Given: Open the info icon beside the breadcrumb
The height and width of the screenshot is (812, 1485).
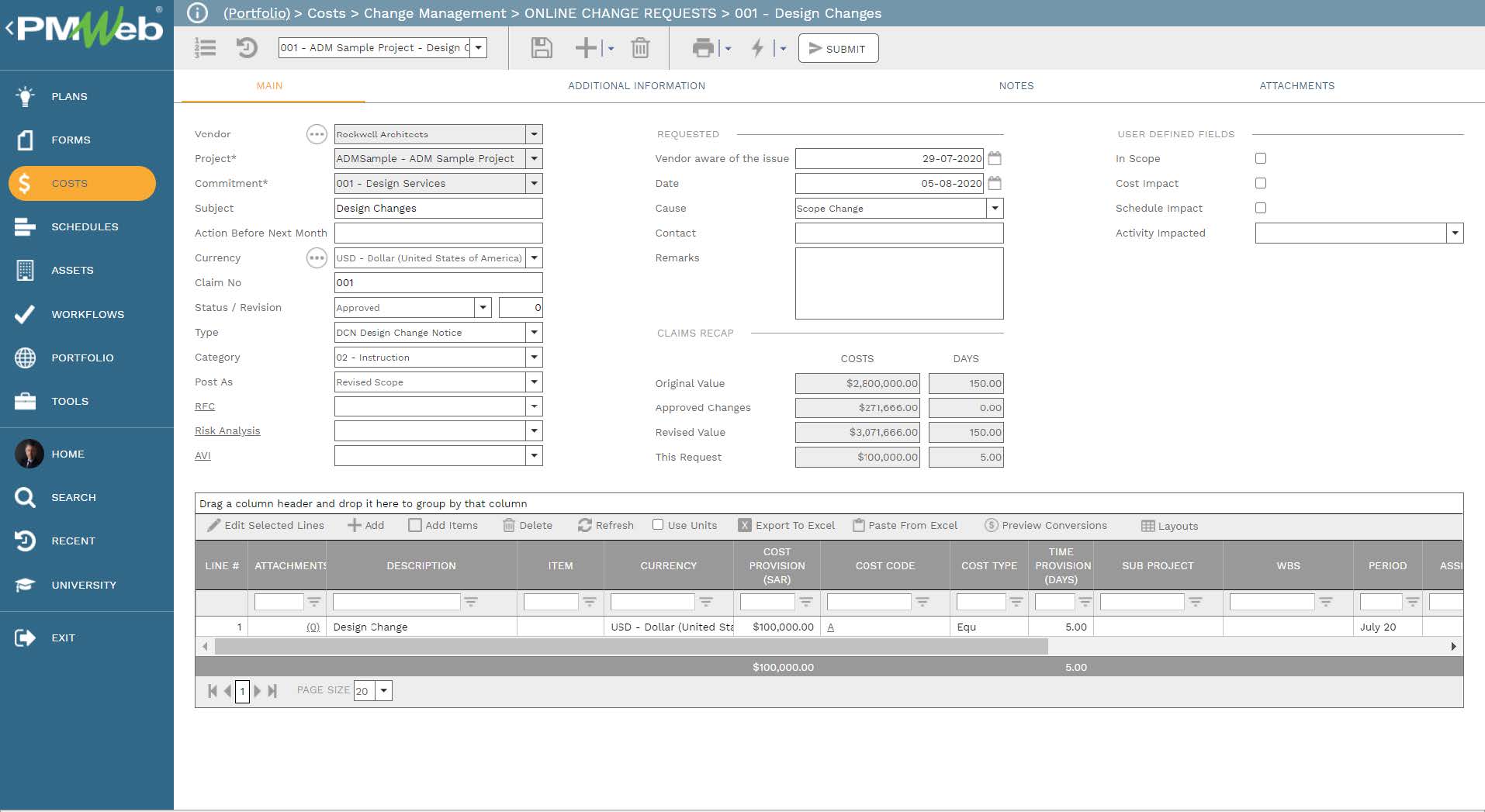Looking at the screenshot, I should tap(198, 13).
